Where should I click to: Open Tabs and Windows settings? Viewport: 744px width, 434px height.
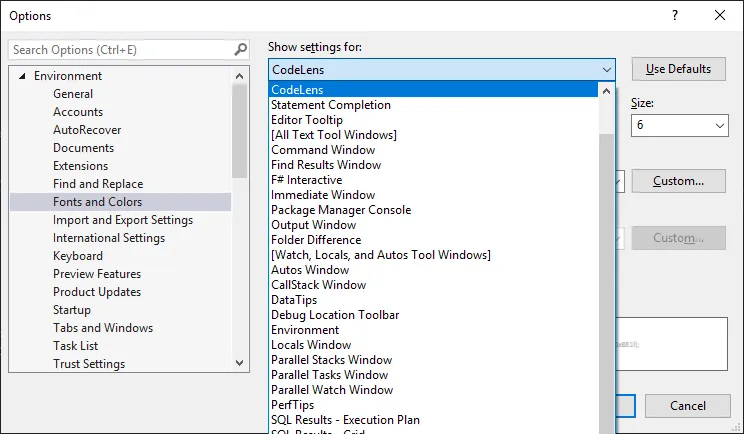click(103, 328)
